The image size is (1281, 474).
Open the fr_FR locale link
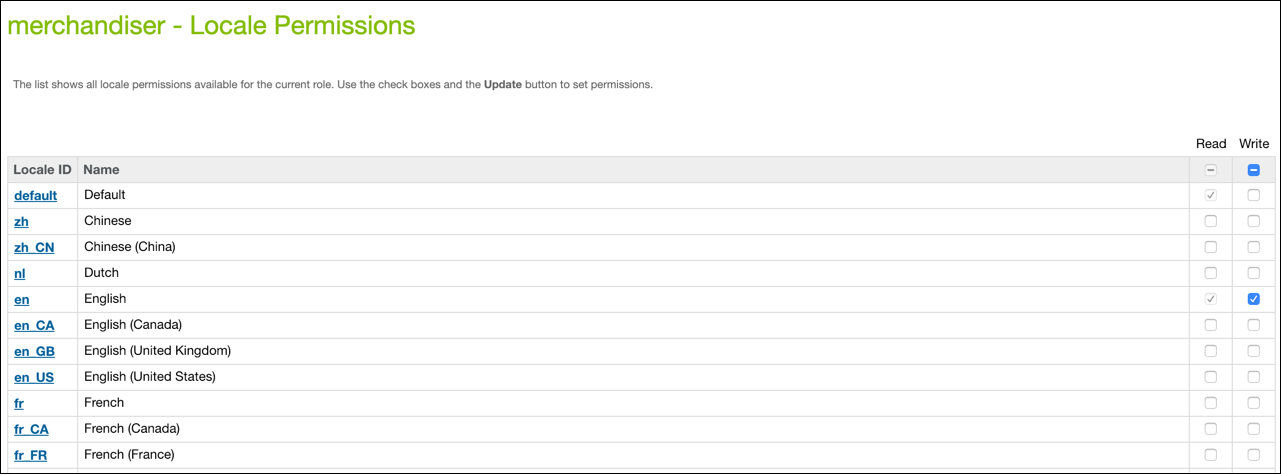[31, 455]
